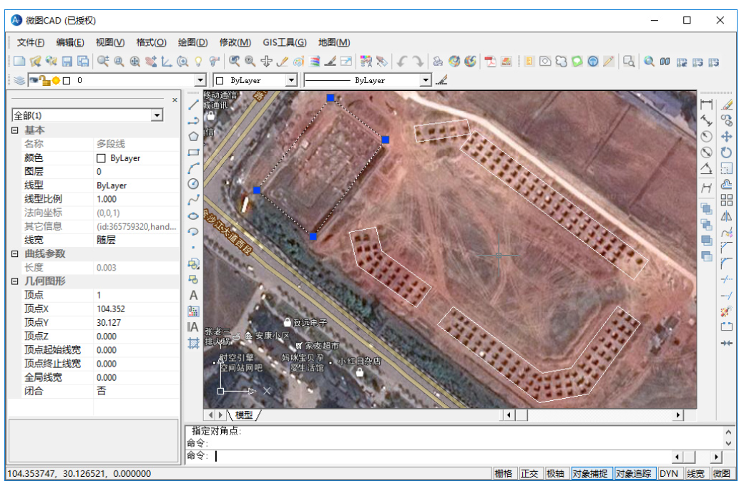Screen dimensions: 745x489
Task: Select the Move tool in modify toolbar
Action: click(727, 136)
